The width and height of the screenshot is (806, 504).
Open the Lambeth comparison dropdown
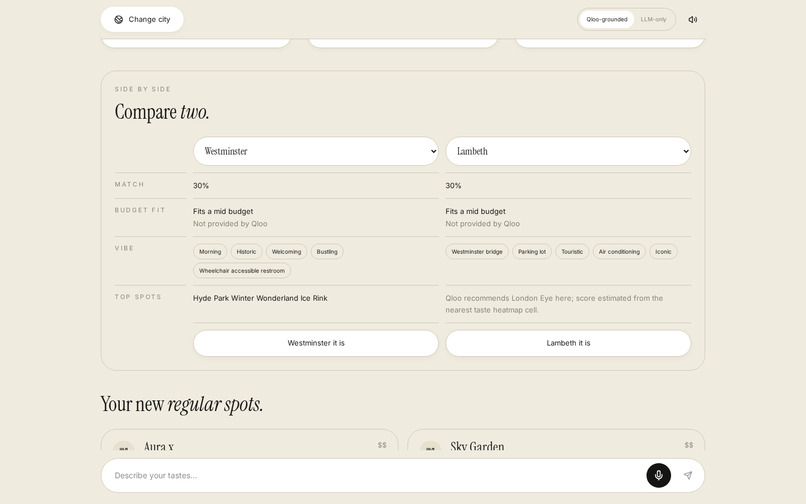click(x=568, y=151)
